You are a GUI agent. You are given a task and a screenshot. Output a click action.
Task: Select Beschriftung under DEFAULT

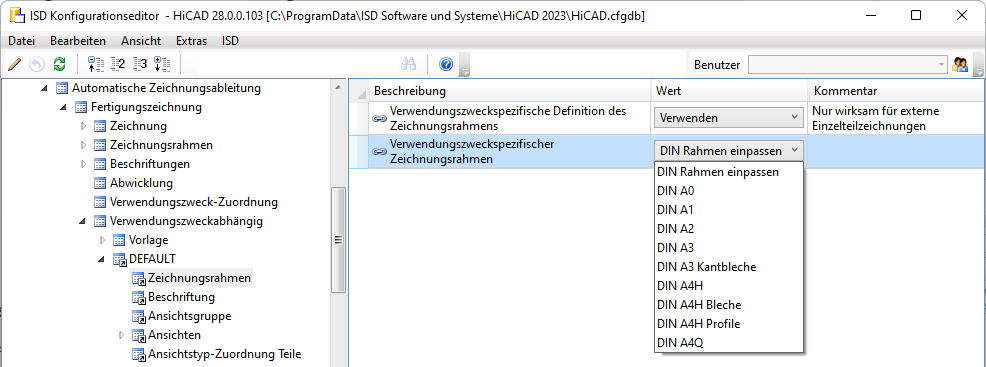[x=181, y=297]
